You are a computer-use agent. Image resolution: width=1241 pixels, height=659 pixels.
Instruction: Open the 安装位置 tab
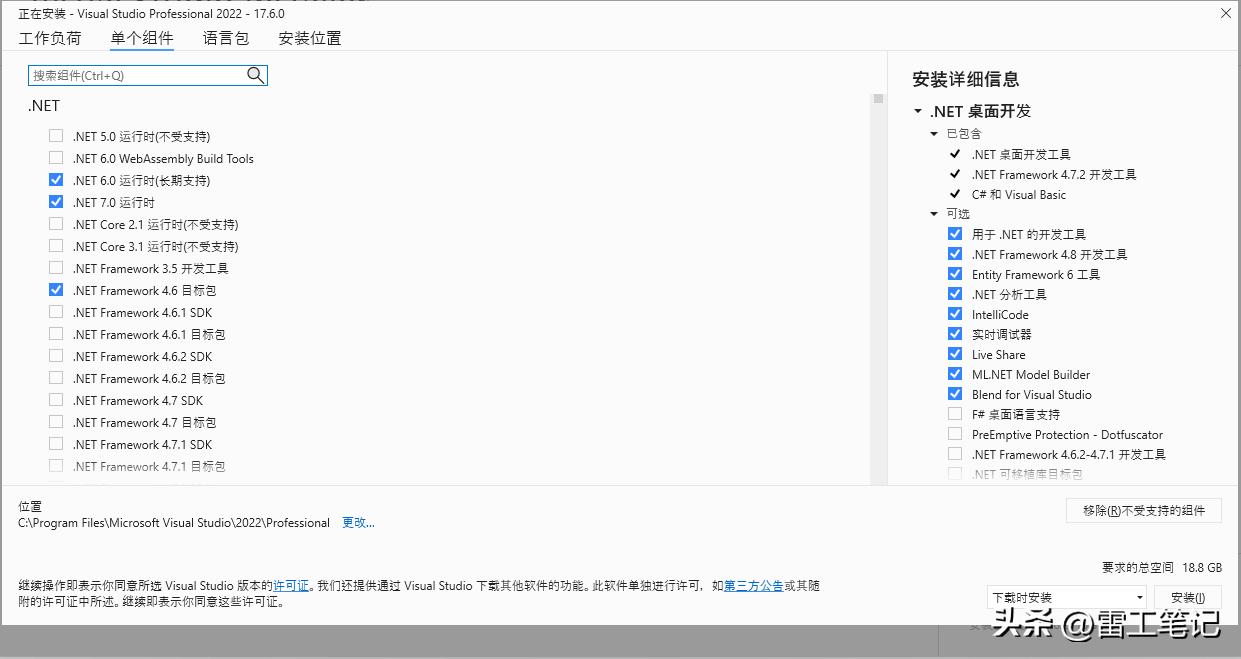click(x=309, y=37)
